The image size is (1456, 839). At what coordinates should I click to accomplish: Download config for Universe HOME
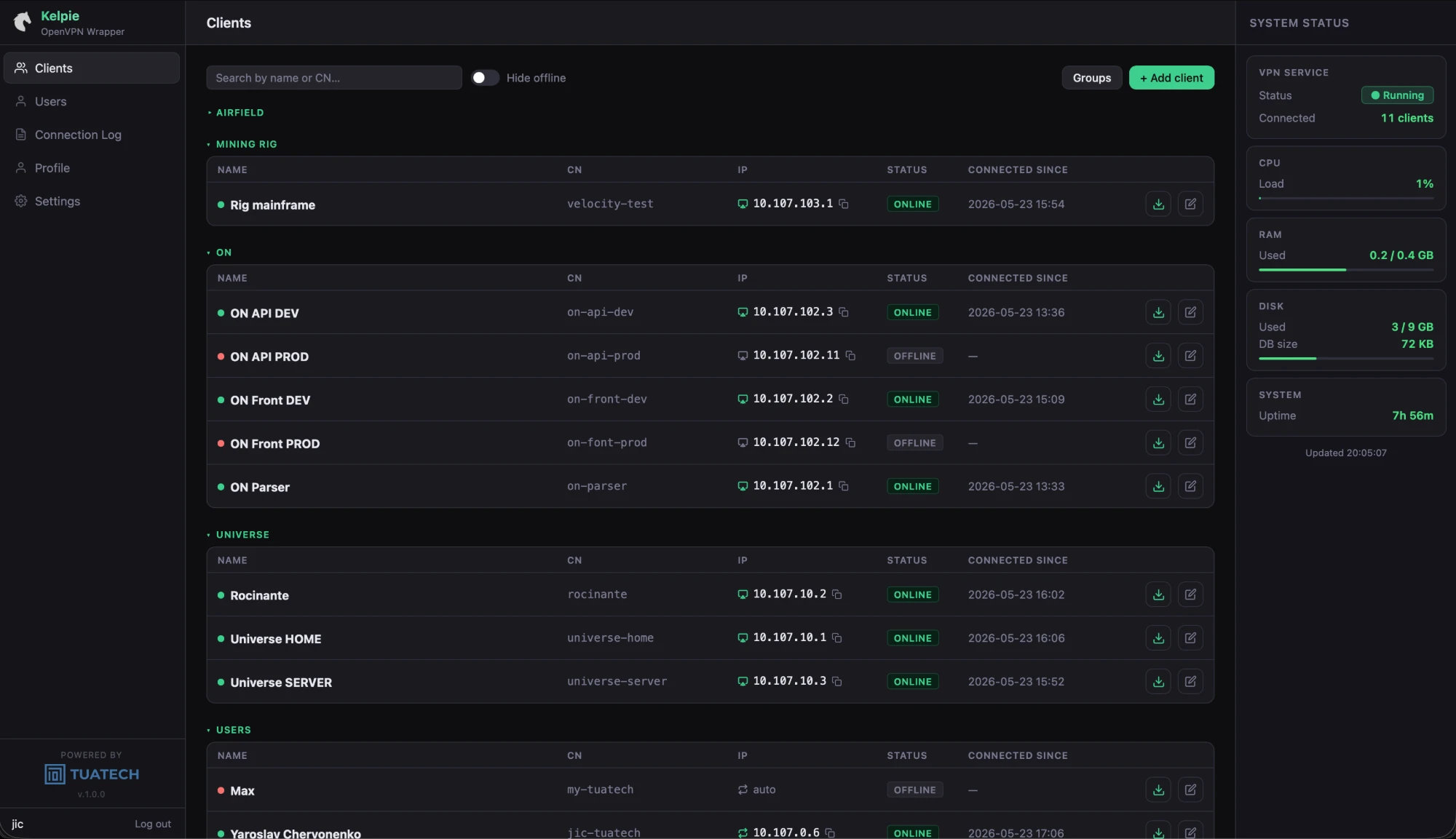[x=1158, y=638]
